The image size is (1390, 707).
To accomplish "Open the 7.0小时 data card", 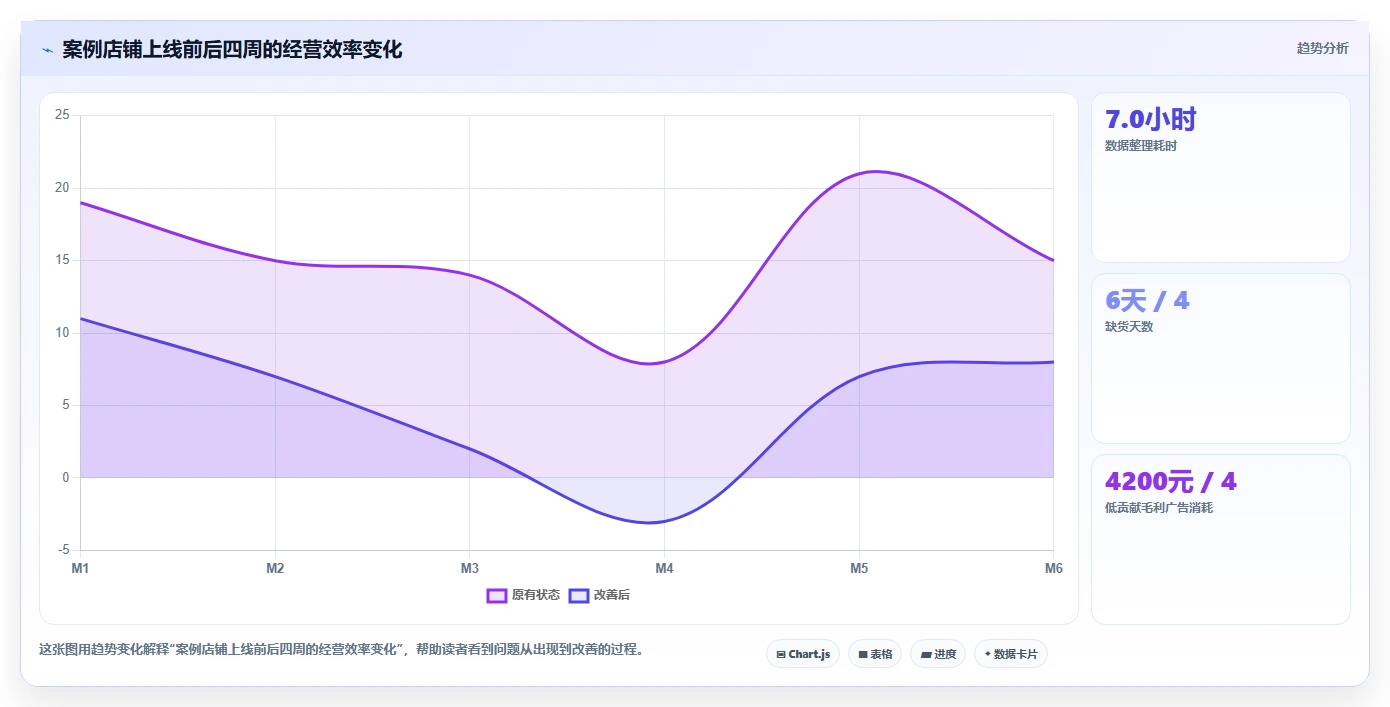I will coord(1221,178).
